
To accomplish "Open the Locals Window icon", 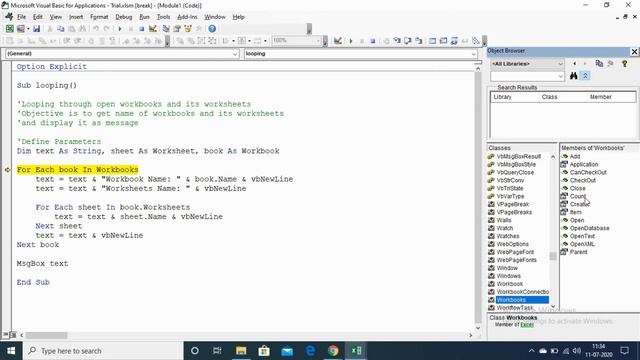I will pyautogui.click(x=432, y=41).
